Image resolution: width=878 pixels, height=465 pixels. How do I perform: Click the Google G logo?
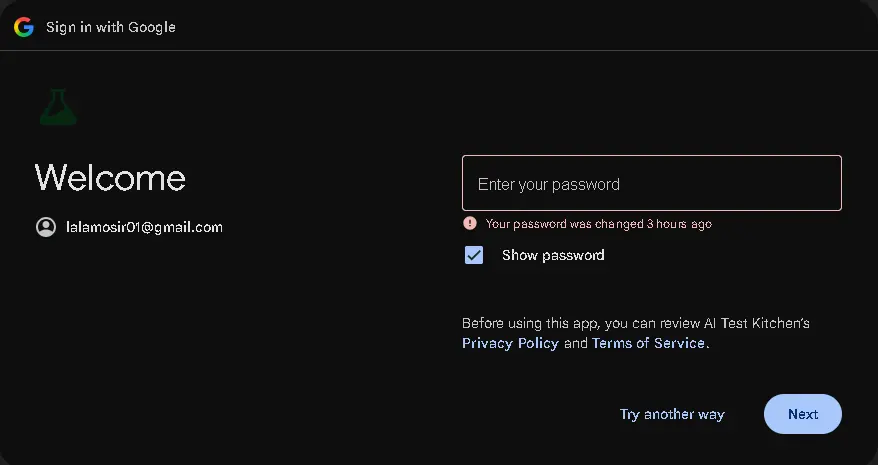[24, 27]
